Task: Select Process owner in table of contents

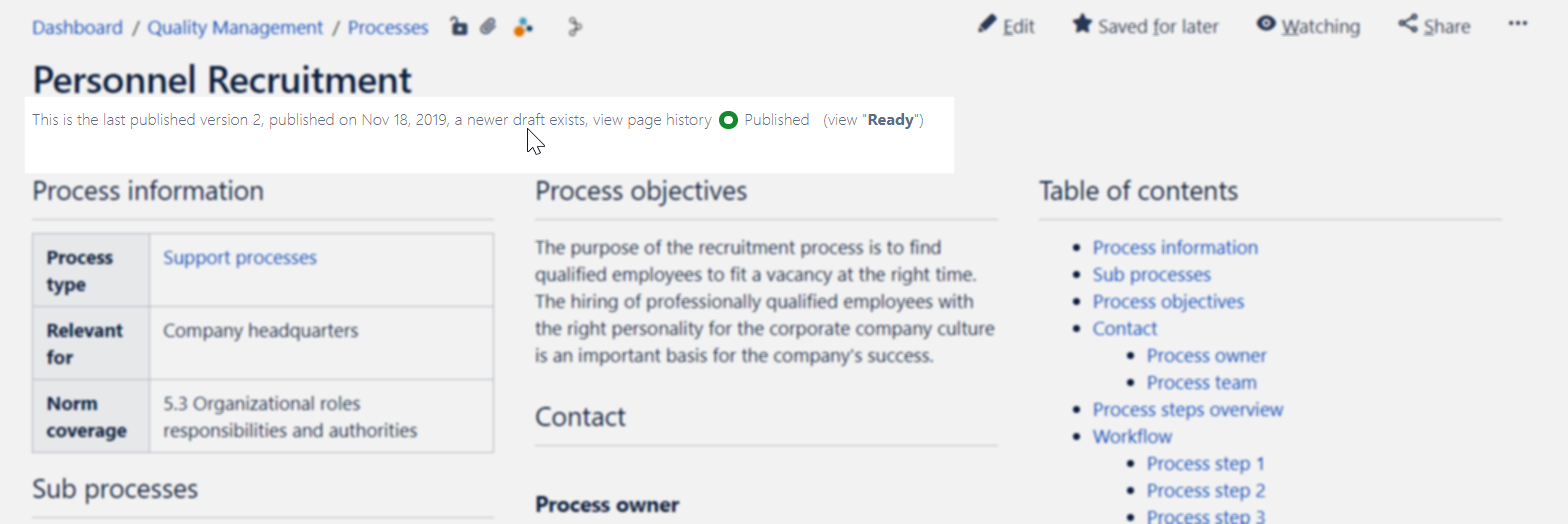Action: pos(1206,356)
